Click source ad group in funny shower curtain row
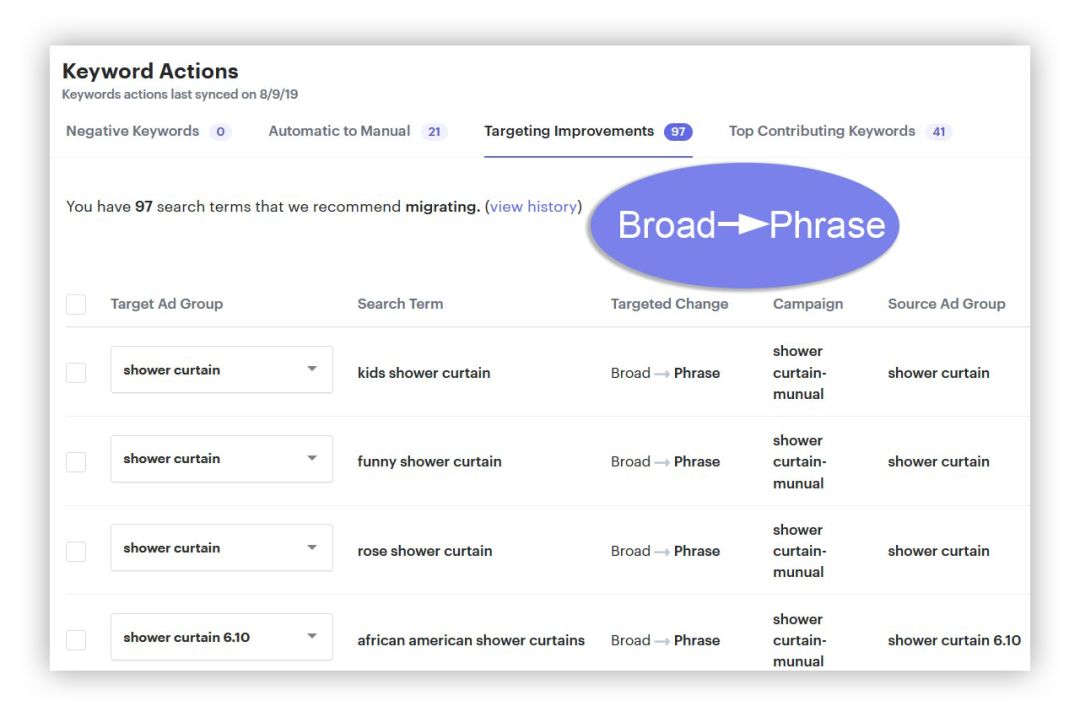The image size is (1080, 717). pyautogui.click(x=938, y=461)
